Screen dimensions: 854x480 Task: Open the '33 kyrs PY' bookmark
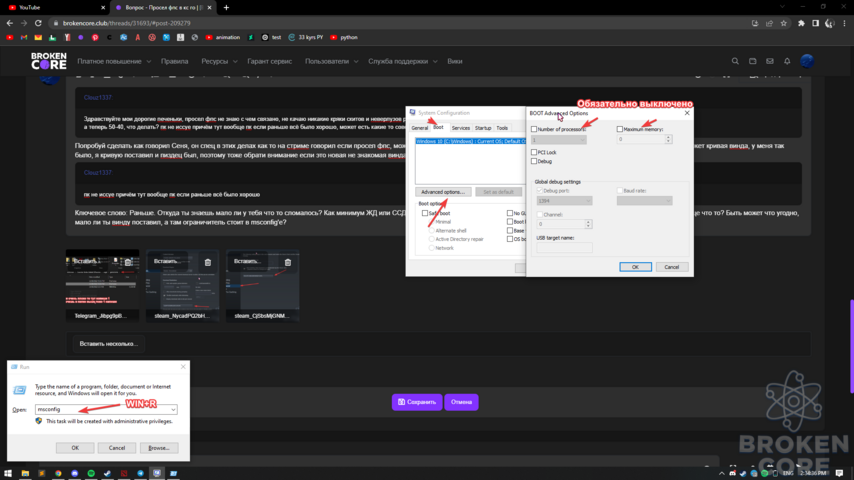[x=306, y=38]
